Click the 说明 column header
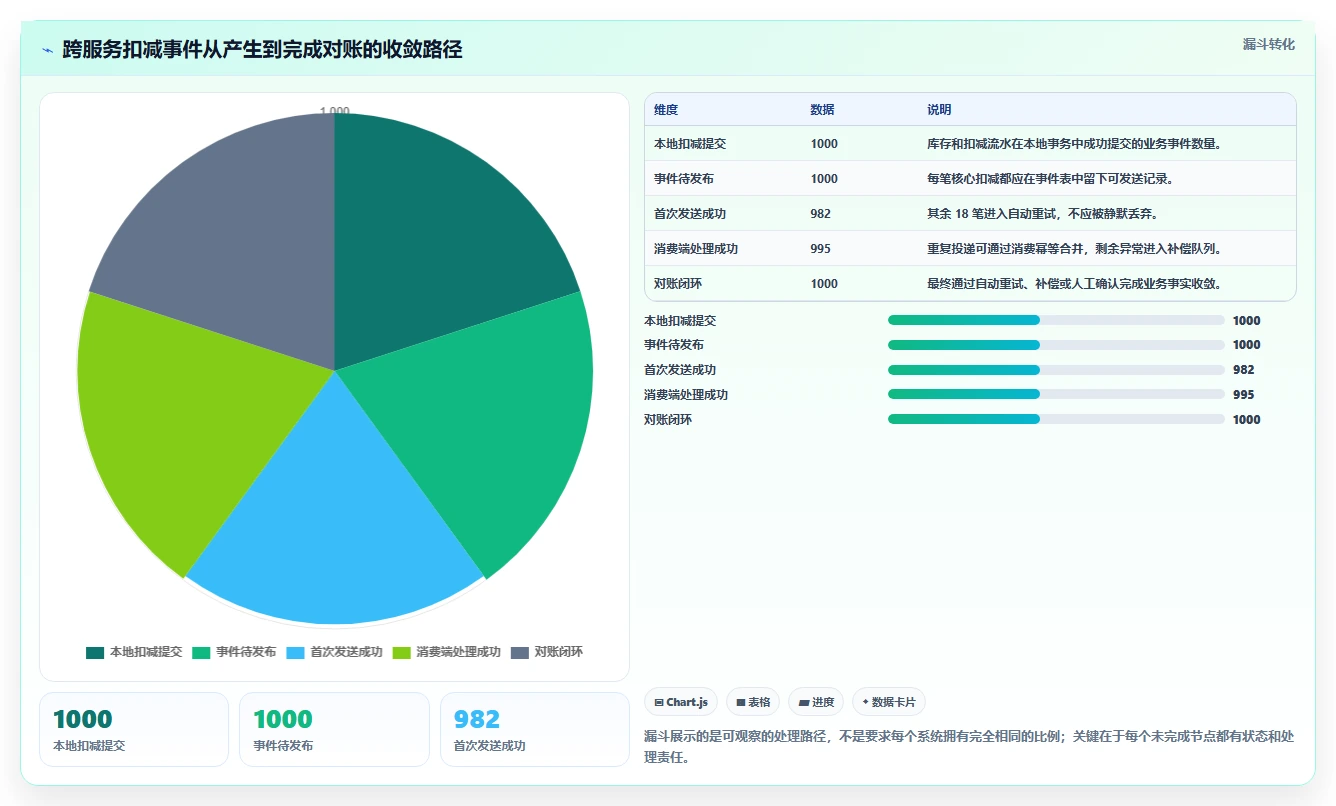The height and width of the screenshot is (806, 1336). tap(939, 110)
